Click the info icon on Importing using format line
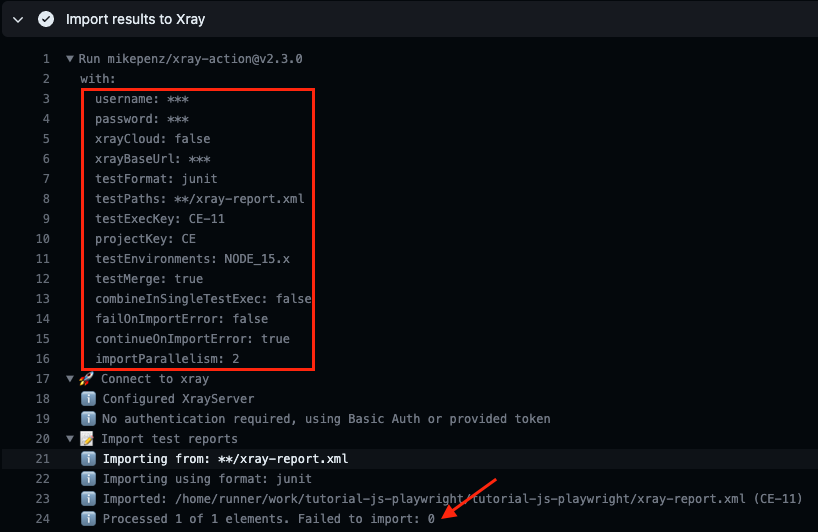818x532 pixels. click(x=88, y=479)
